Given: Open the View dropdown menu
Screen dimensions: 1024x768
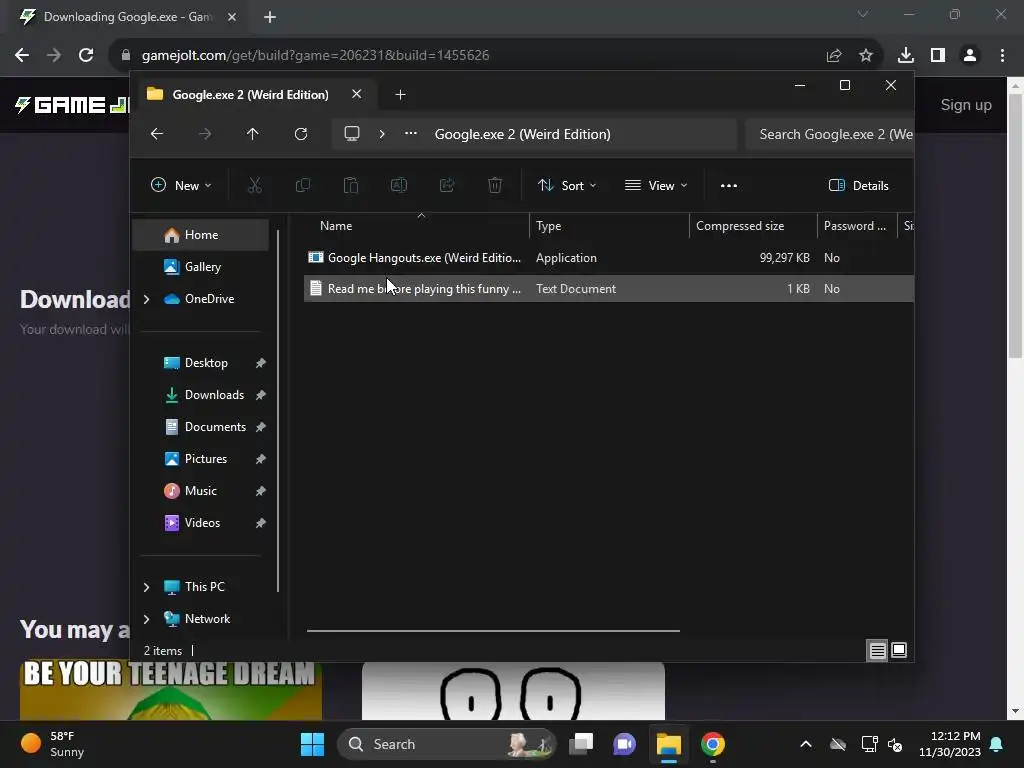Looking at the screenshot, I should (656, 185).
